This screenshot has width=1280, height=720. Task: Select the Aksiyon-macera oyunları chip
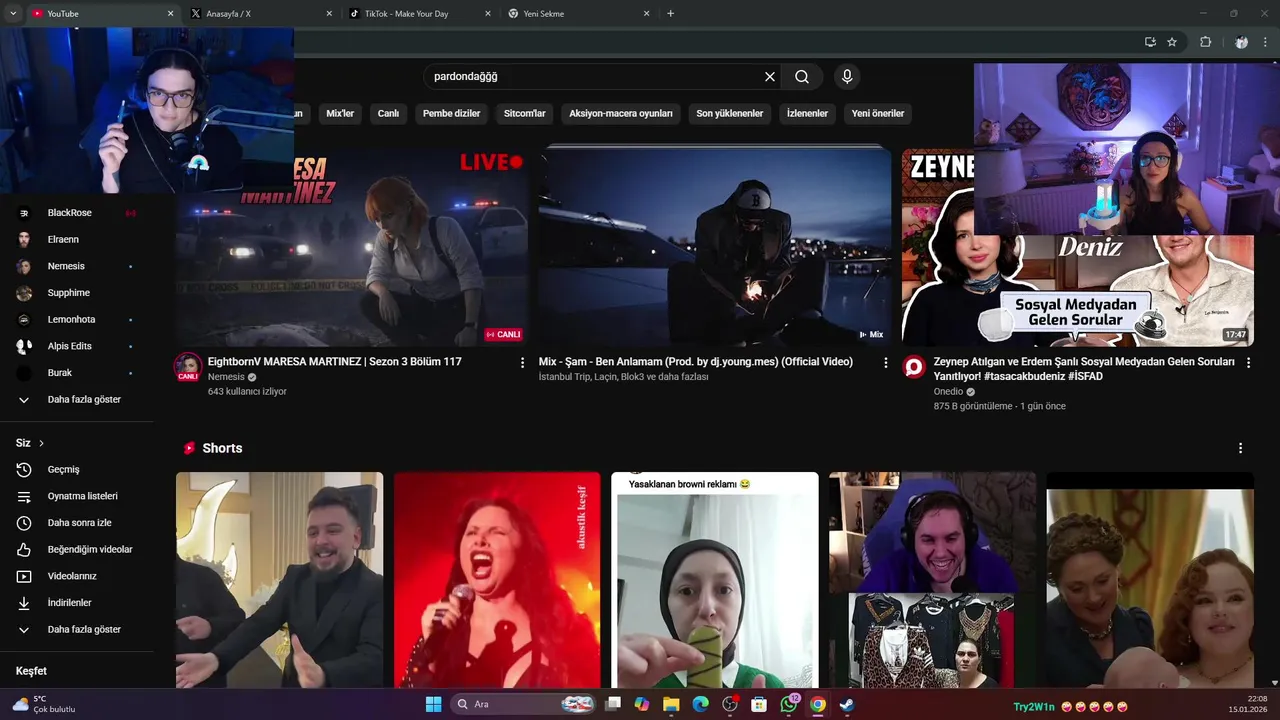click(x=621, y=114)
